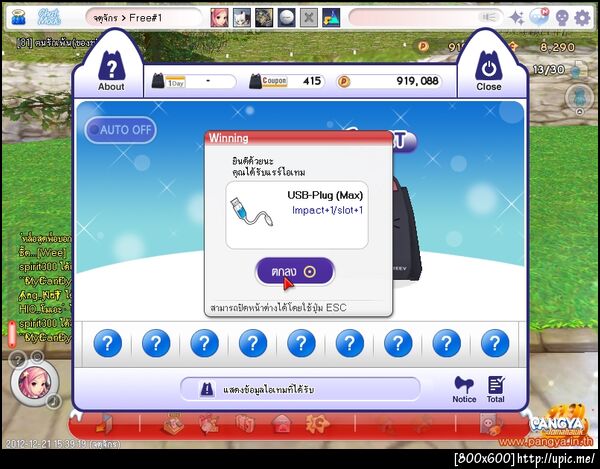Click the blue angel icon in top bar
600x469 pixels.
(x=18, y=17)
